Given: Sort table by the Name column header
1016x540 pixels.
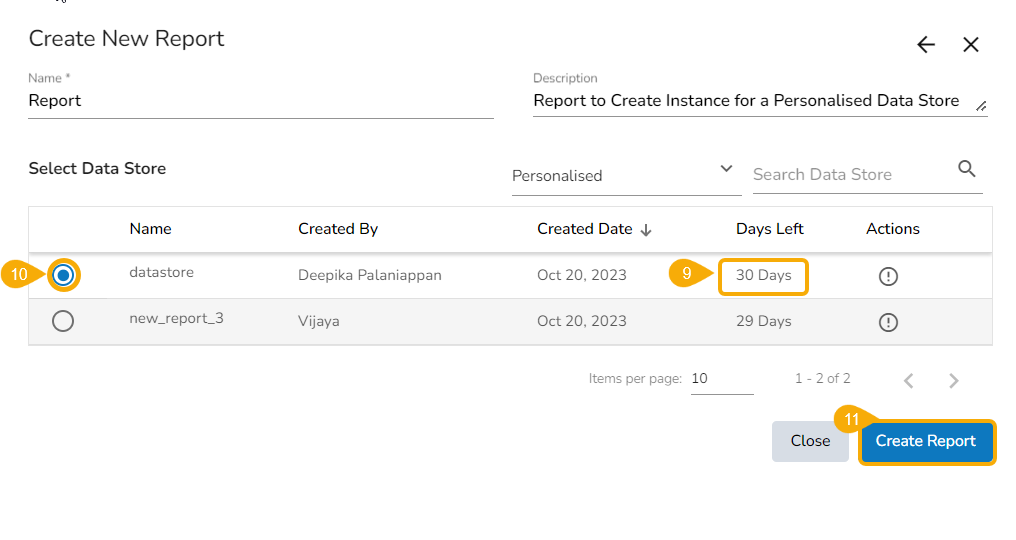Looking at the screenshot, I should click(151, 229).
